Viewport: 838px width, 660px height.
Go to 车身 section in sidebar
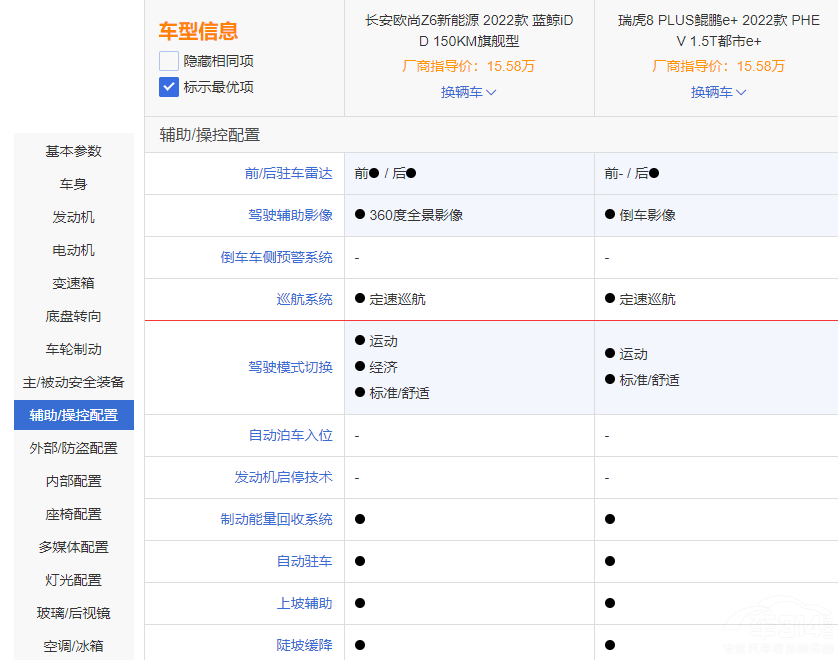point(73,184)
